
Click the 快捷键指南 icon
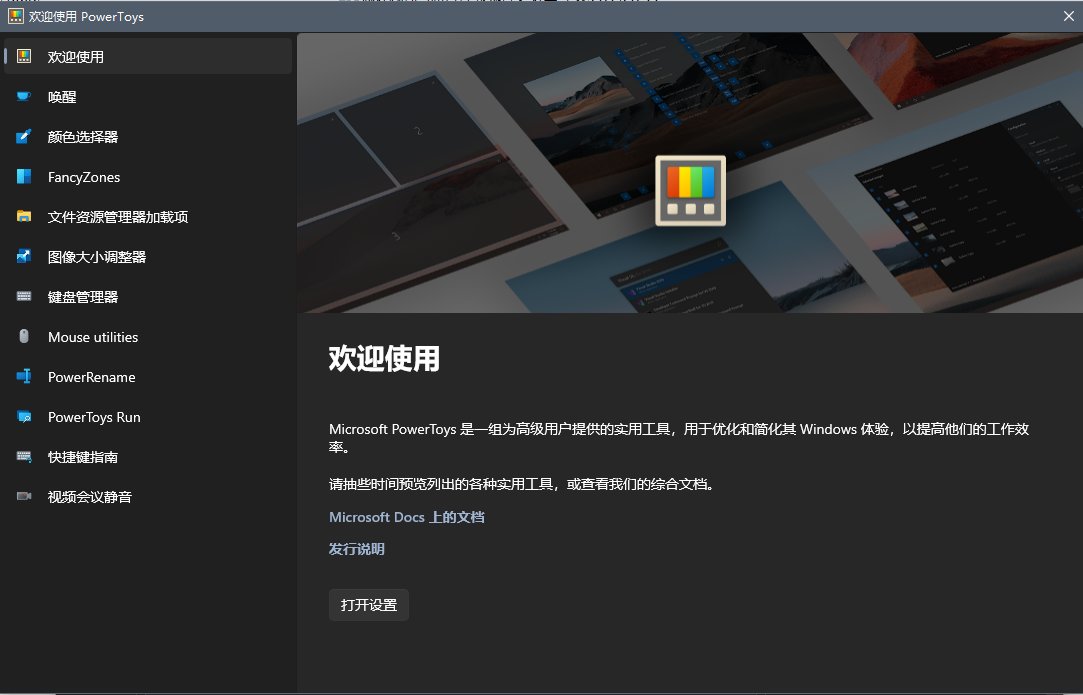coord(24,457)
